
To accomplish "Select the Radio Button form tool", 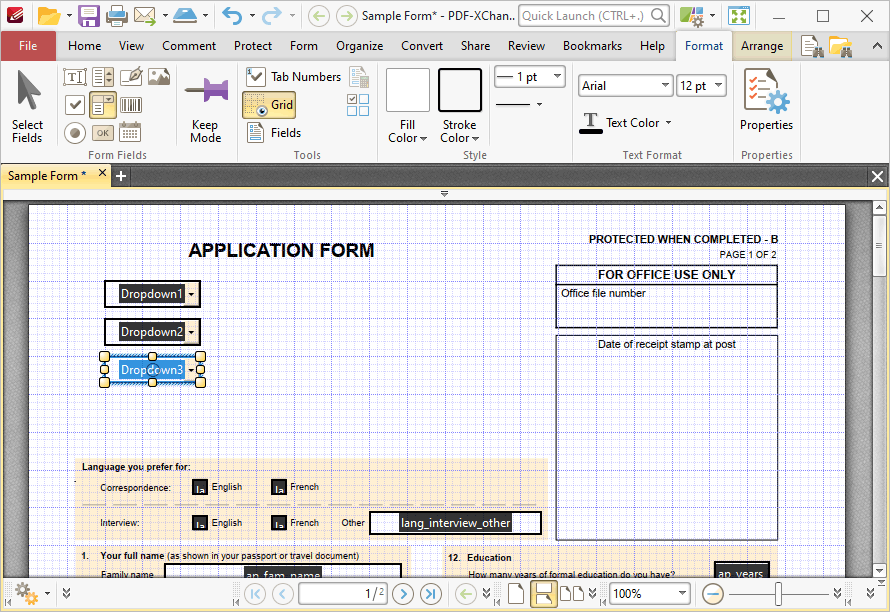I will (74, 132).
